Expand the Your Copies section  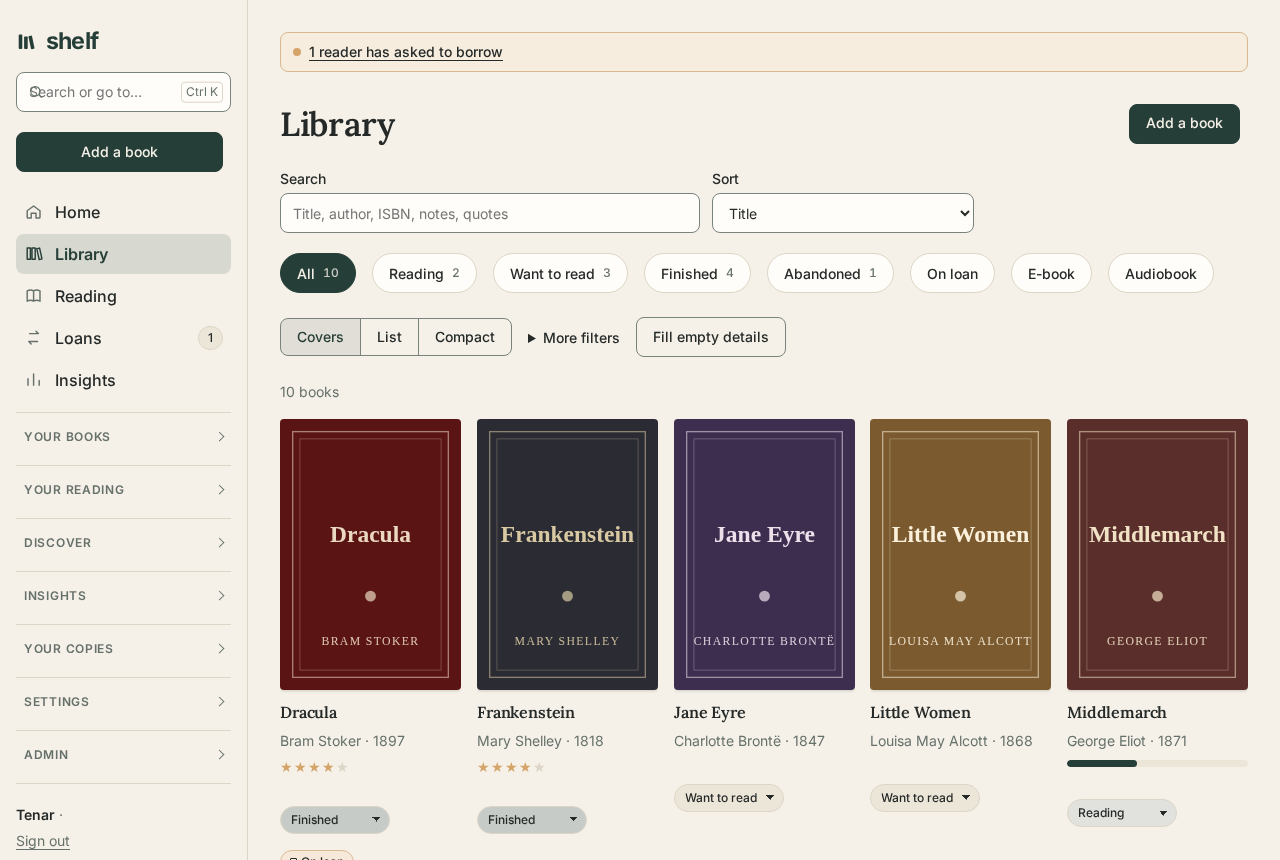123,649
